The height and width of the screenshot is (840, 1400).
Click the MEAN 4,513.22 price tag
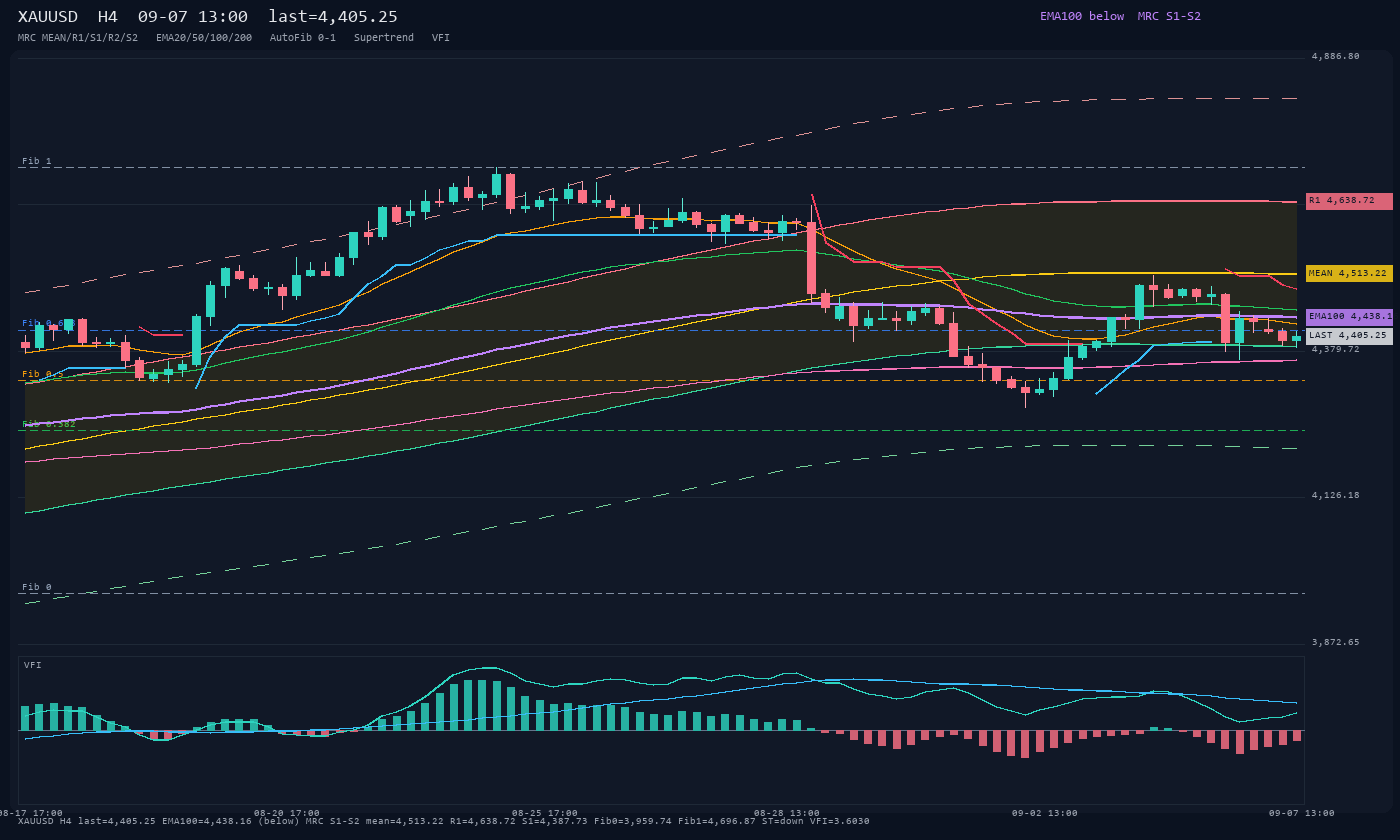pyautogui.click(x=1349, y=273)
